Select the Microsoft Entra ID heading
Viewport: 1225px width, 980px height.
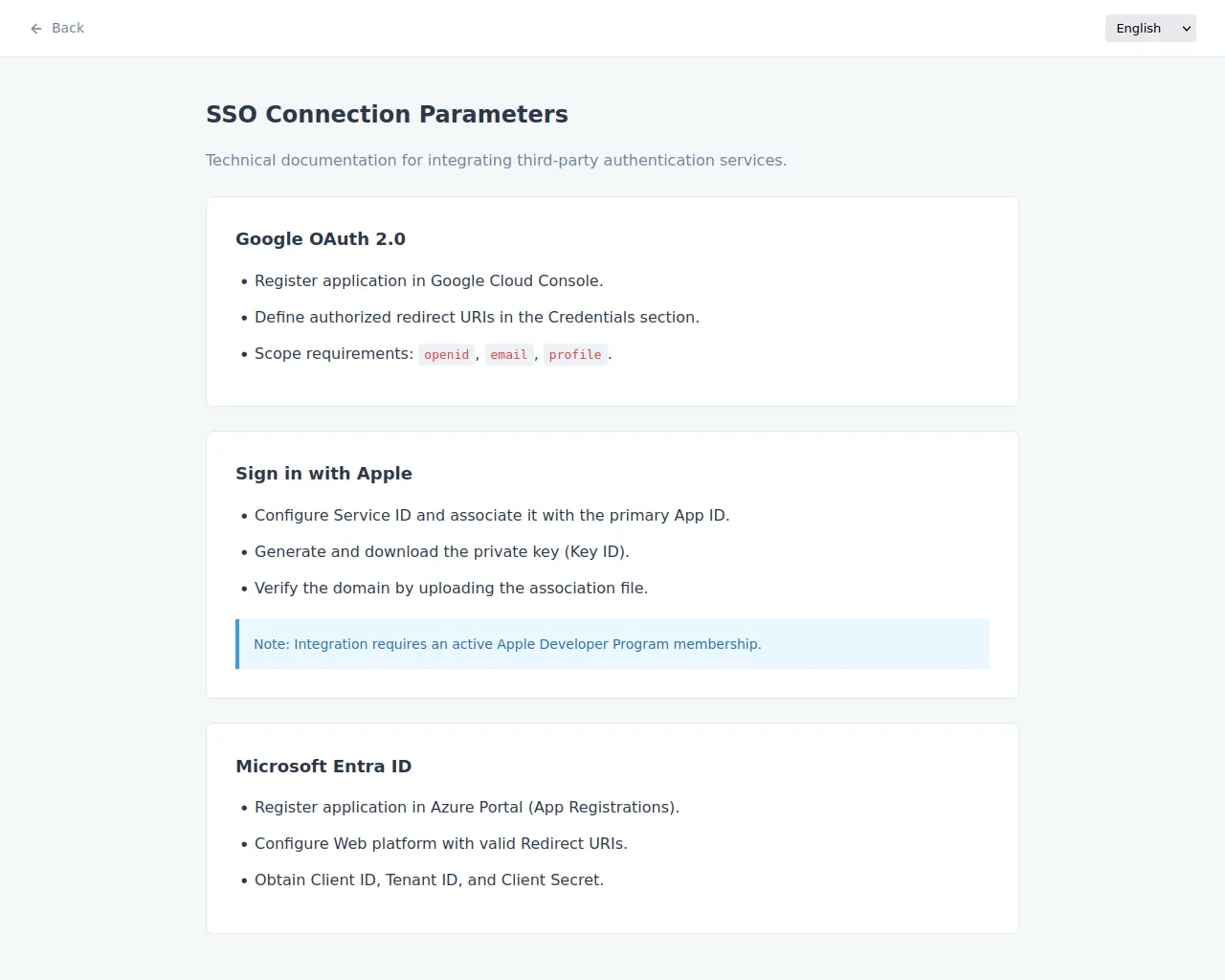click(323, 767)
